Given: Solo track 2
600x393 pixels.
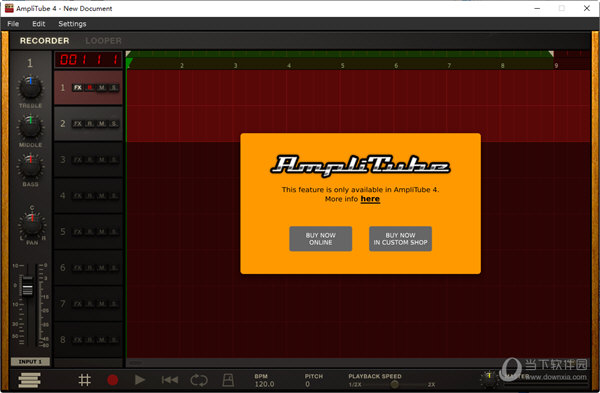Looking at the screenshot, I should [114, 124].
